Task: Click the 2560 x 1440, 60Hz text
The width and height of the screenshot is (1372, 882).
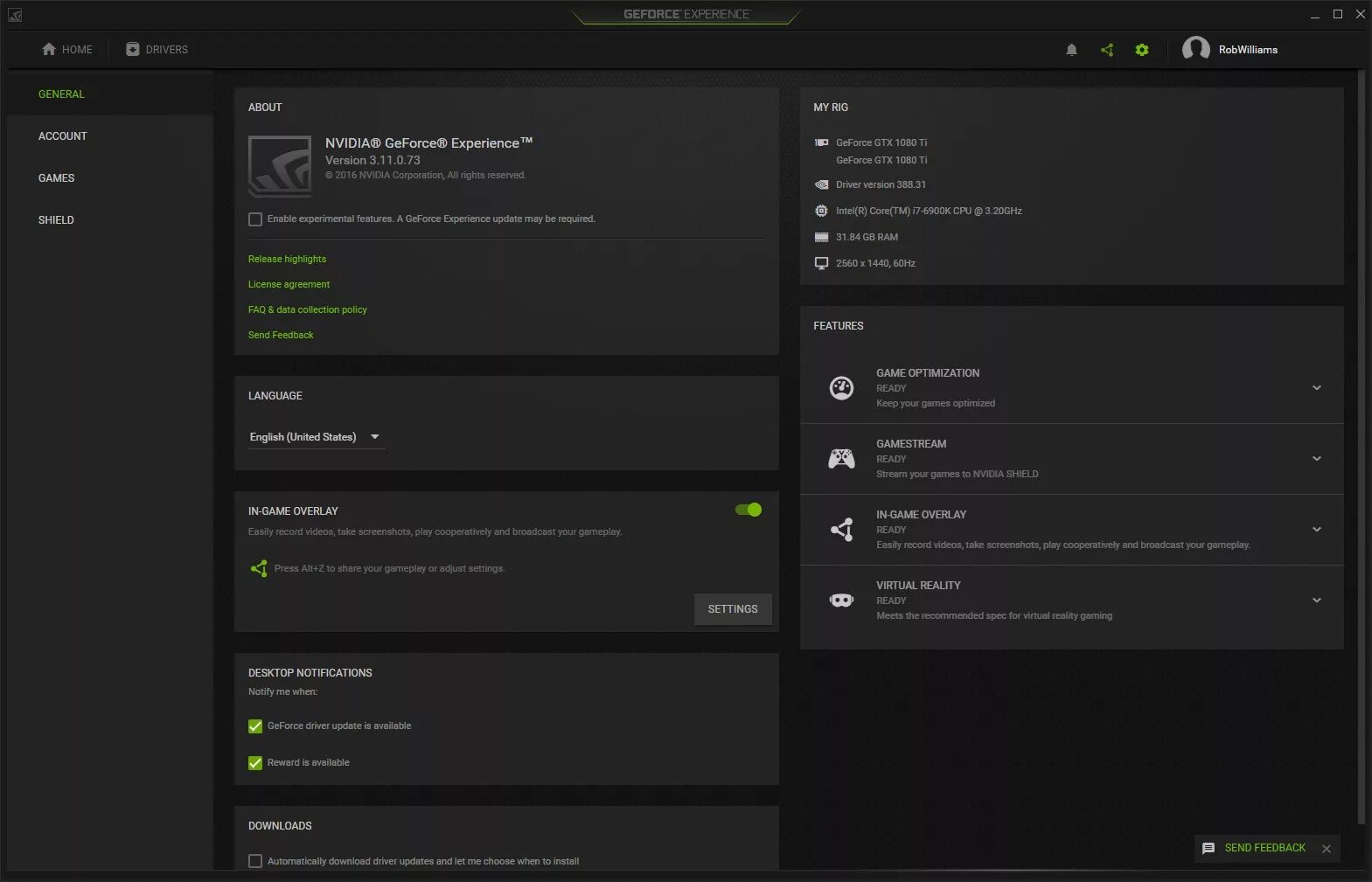Action: coord(875,263)
